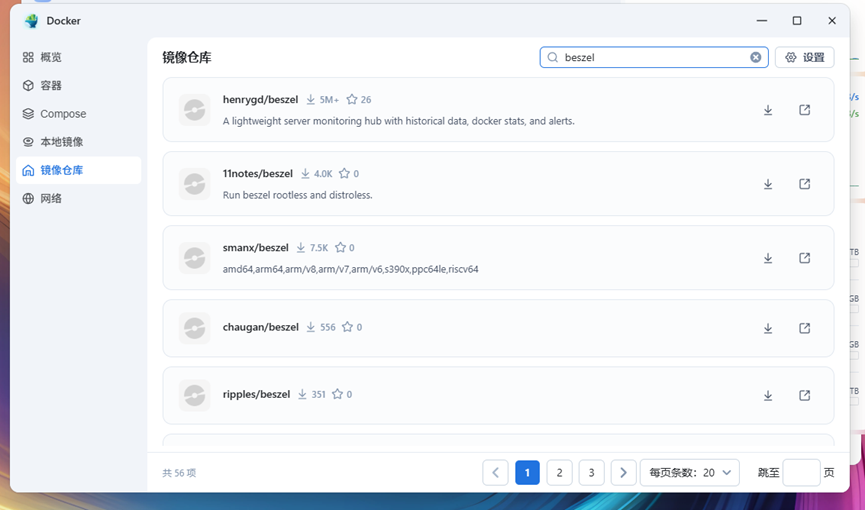
Task: Click chaugan/beszel image thumbnail
Action: coord(194,328)
